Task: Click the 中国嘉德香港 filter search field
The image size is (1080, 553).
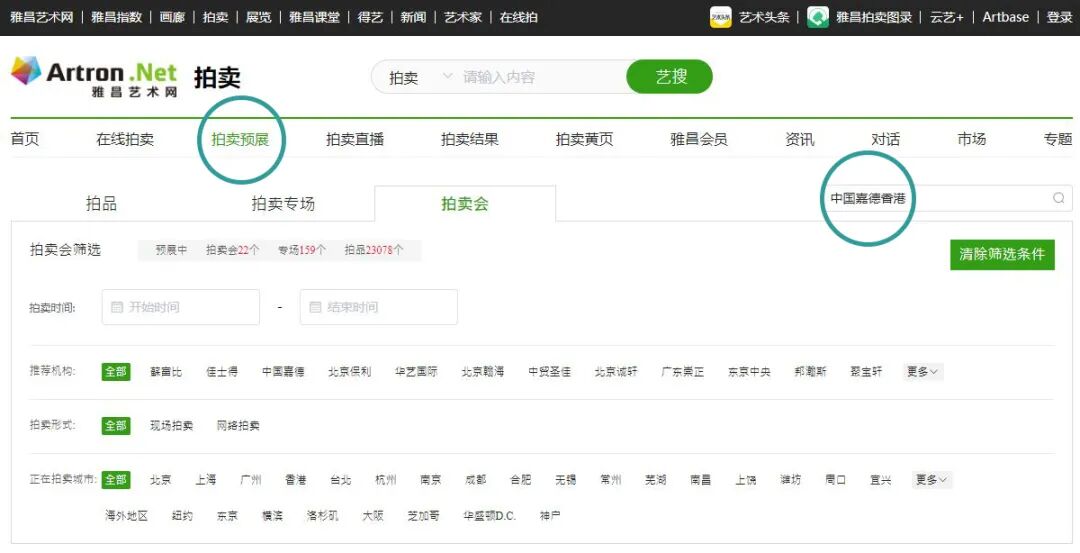Action: (x=948, y=198)
